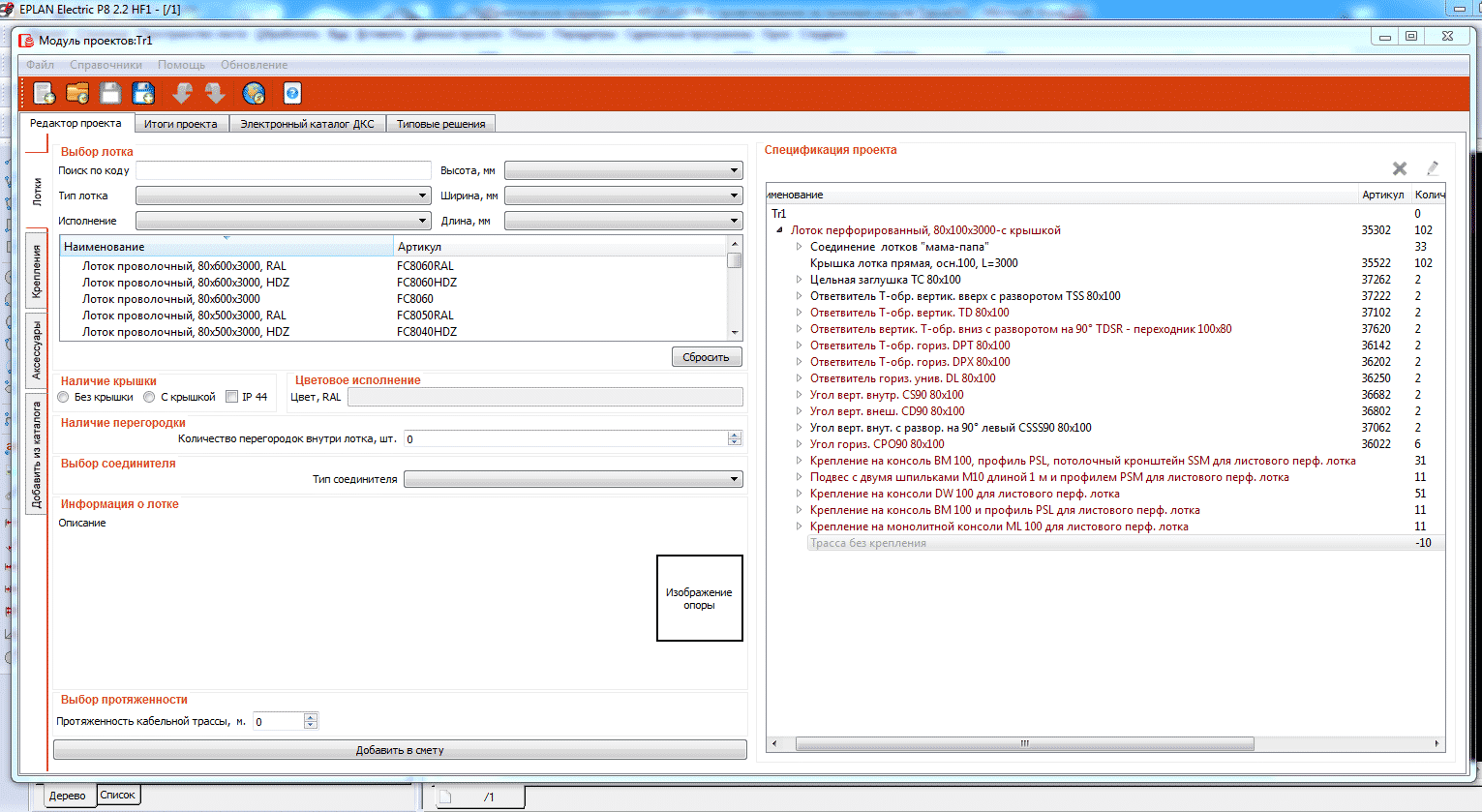Switch to 'Типовые решения' tab

click(440, 124)
